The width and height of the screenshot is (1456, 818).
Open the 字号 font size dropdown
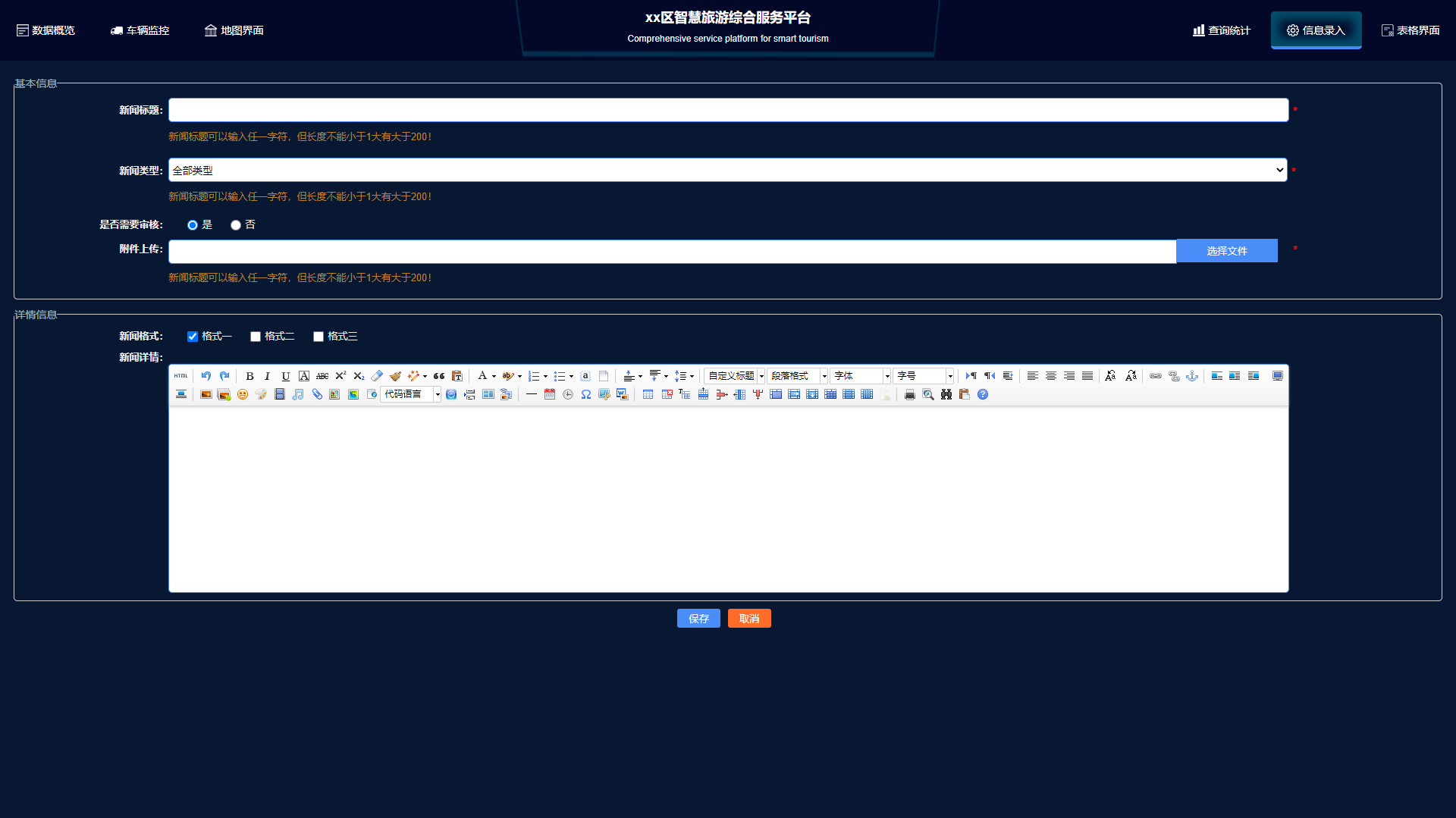(x=924, y=376)
